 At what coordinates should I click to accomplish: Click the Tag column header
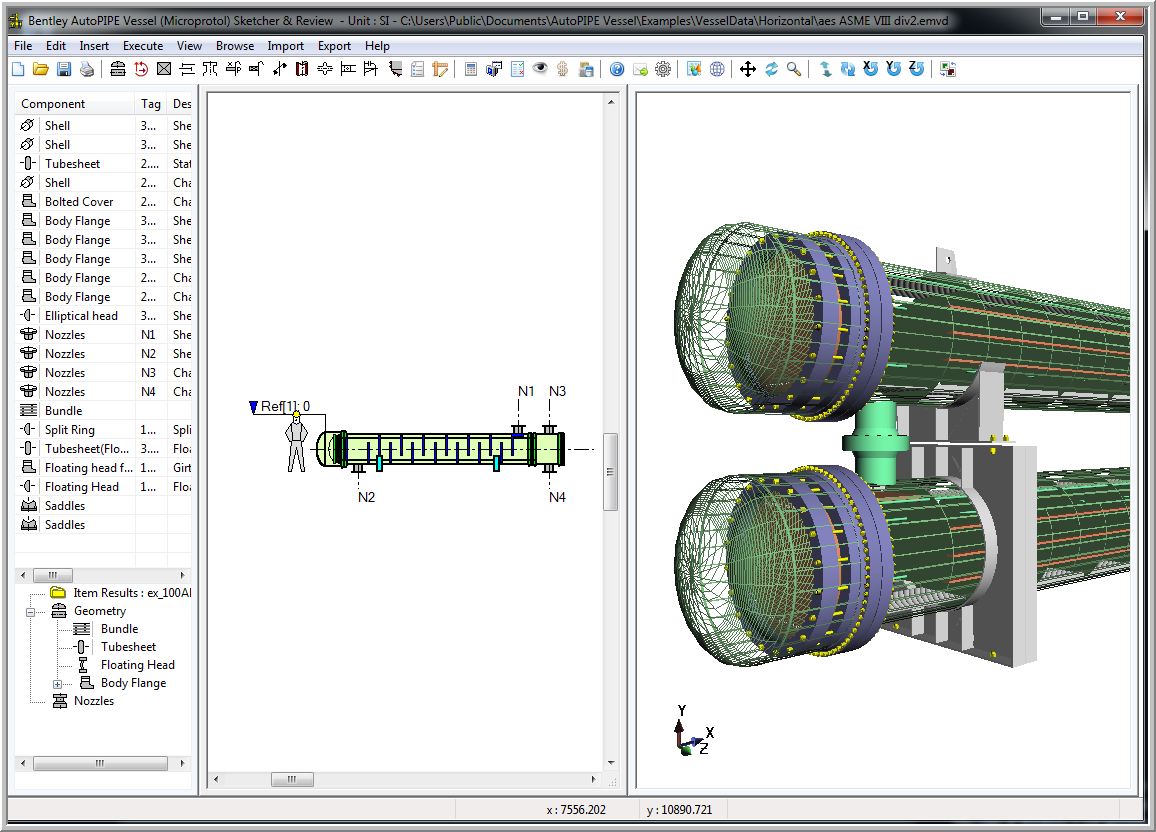click(x=151, y=104)
